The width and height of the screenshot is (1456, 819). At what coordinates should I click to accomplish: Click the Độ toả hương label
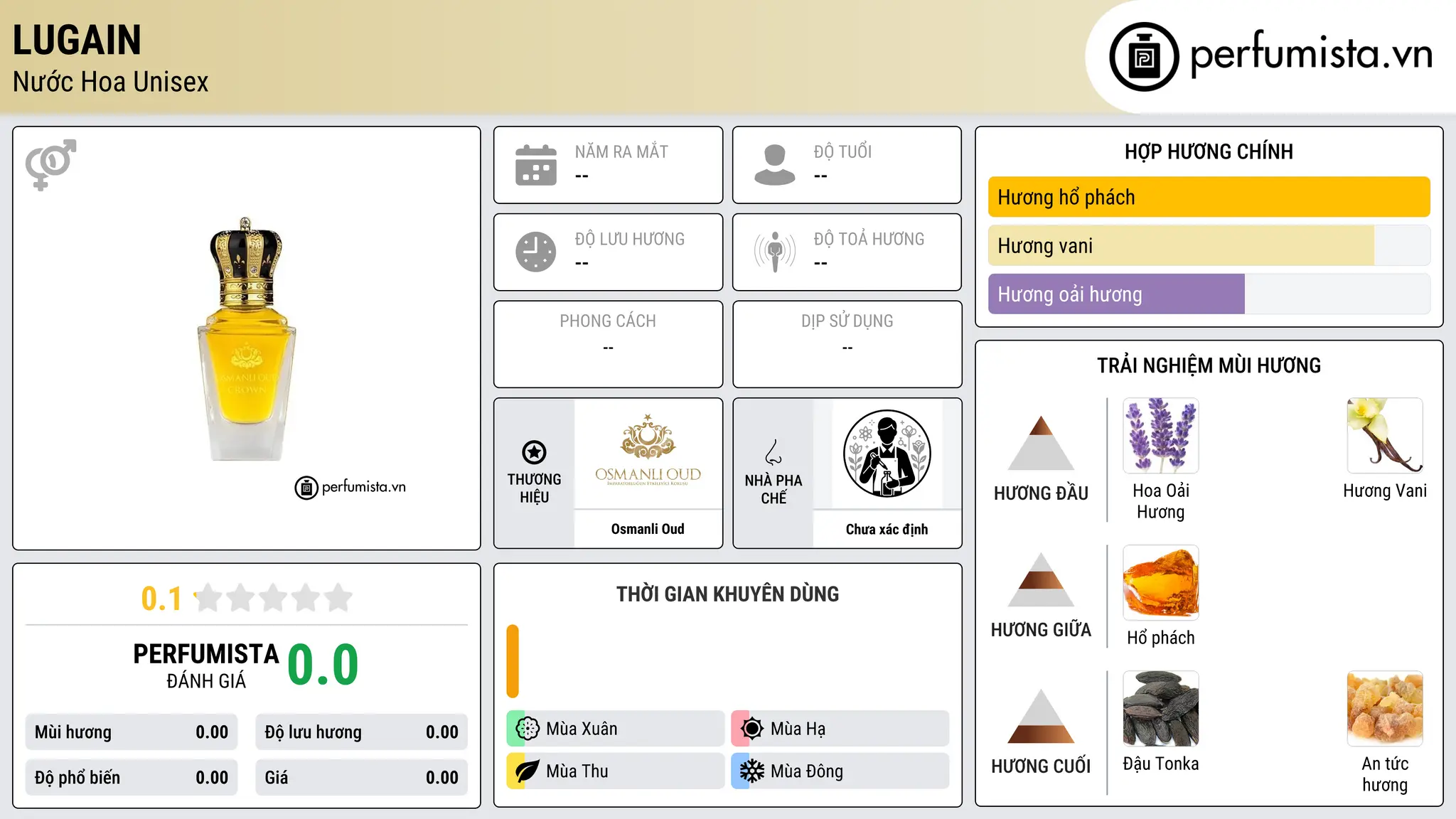869,239
